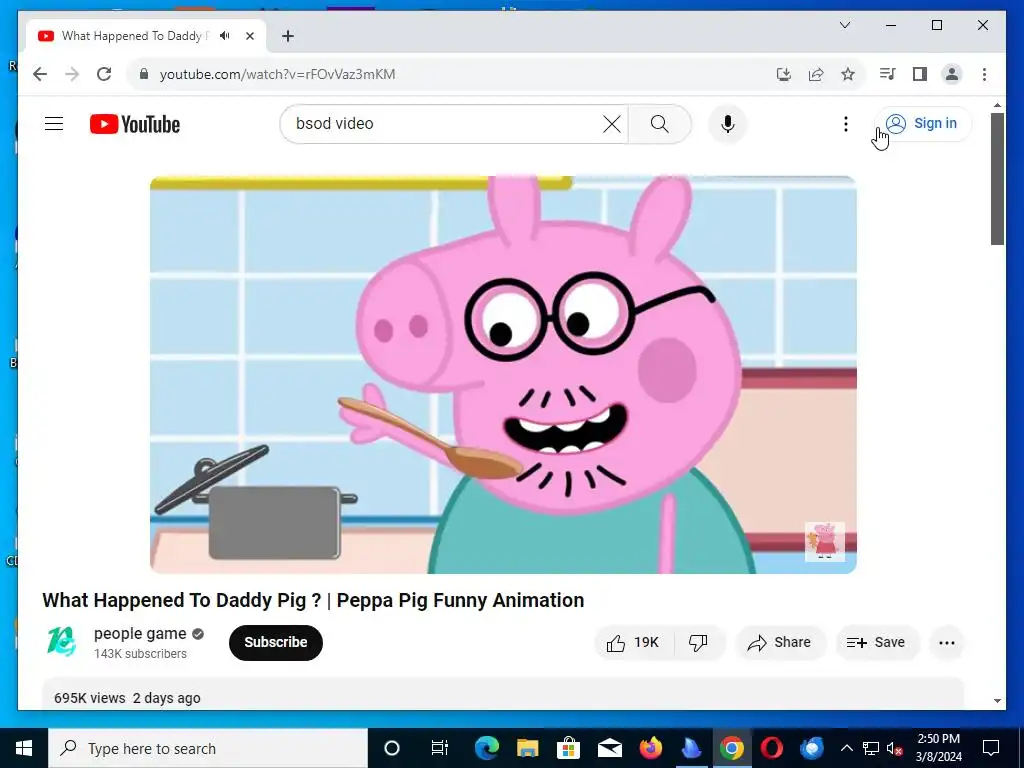Open Opera browser from taskbar
Screen dimensions: 1024x768
coord(771,748)
